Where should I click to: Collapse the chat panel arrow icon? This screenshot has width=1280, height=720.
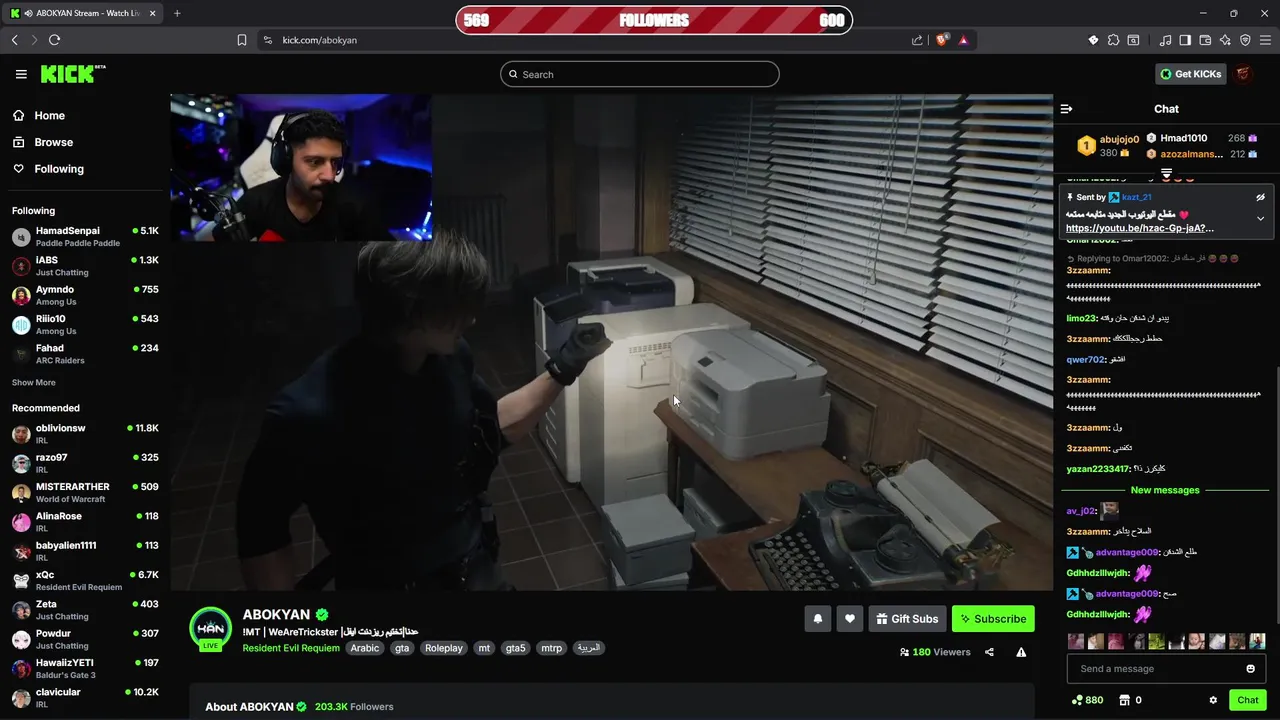pos(1066,109)
